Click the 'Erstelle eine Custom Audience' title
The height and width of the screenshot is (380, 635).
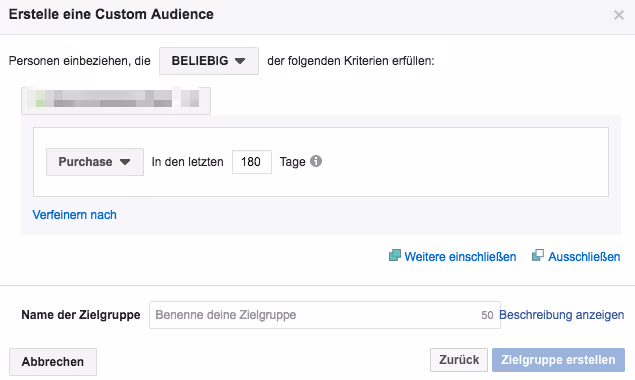coord(111,14)
